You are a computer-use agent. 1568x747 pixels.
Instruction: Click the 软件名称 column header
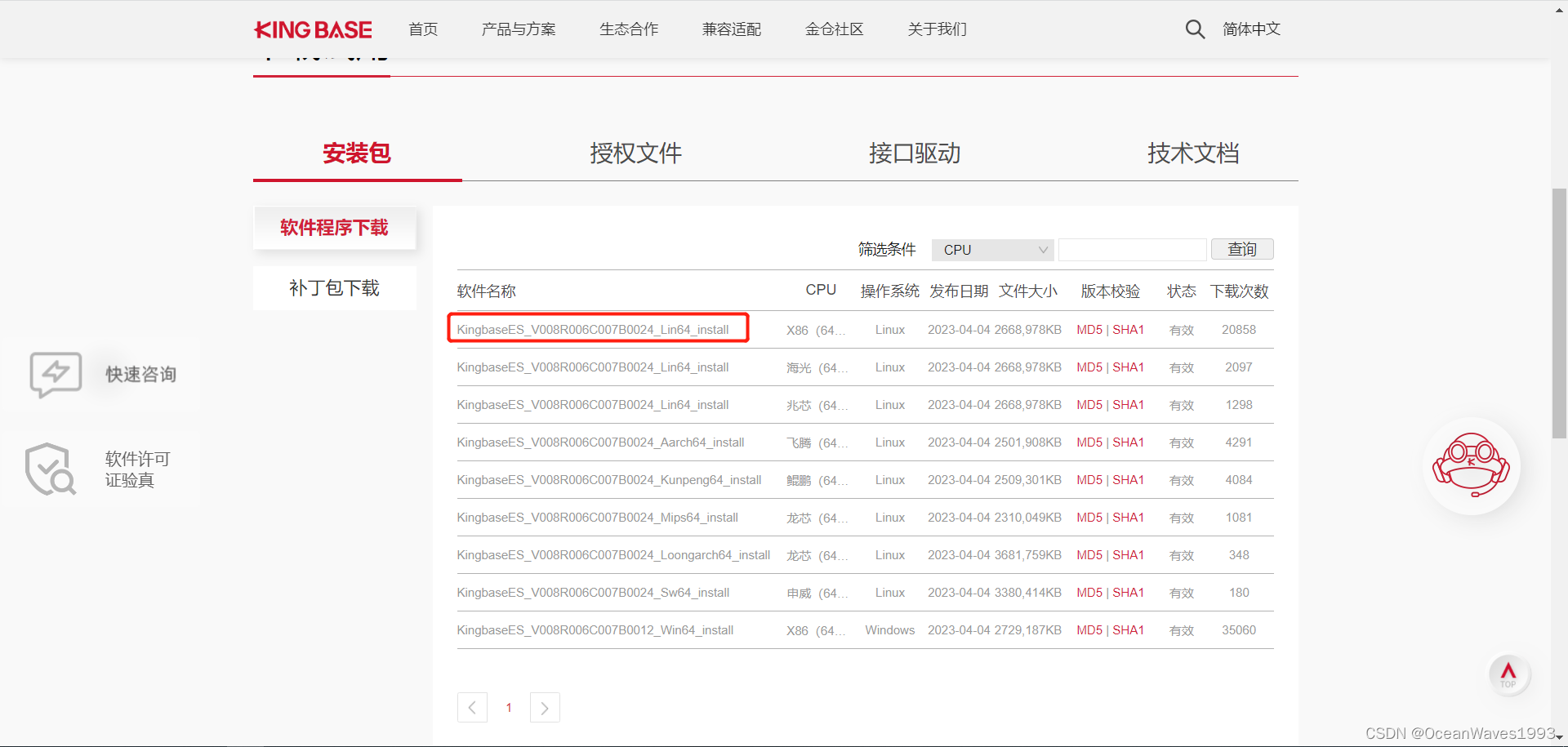(x=487, y=291)
